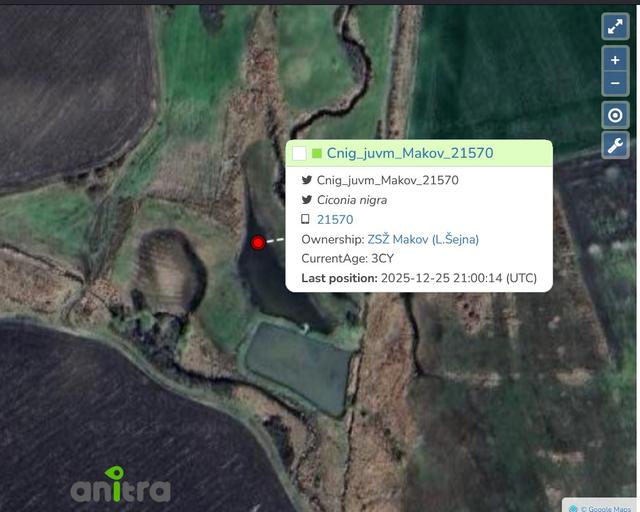The height and width of the screenshot is (512, 640).
Task: Open the Cnig_juvm_Makov_21570 header link
Action: (x=410, y=153)
